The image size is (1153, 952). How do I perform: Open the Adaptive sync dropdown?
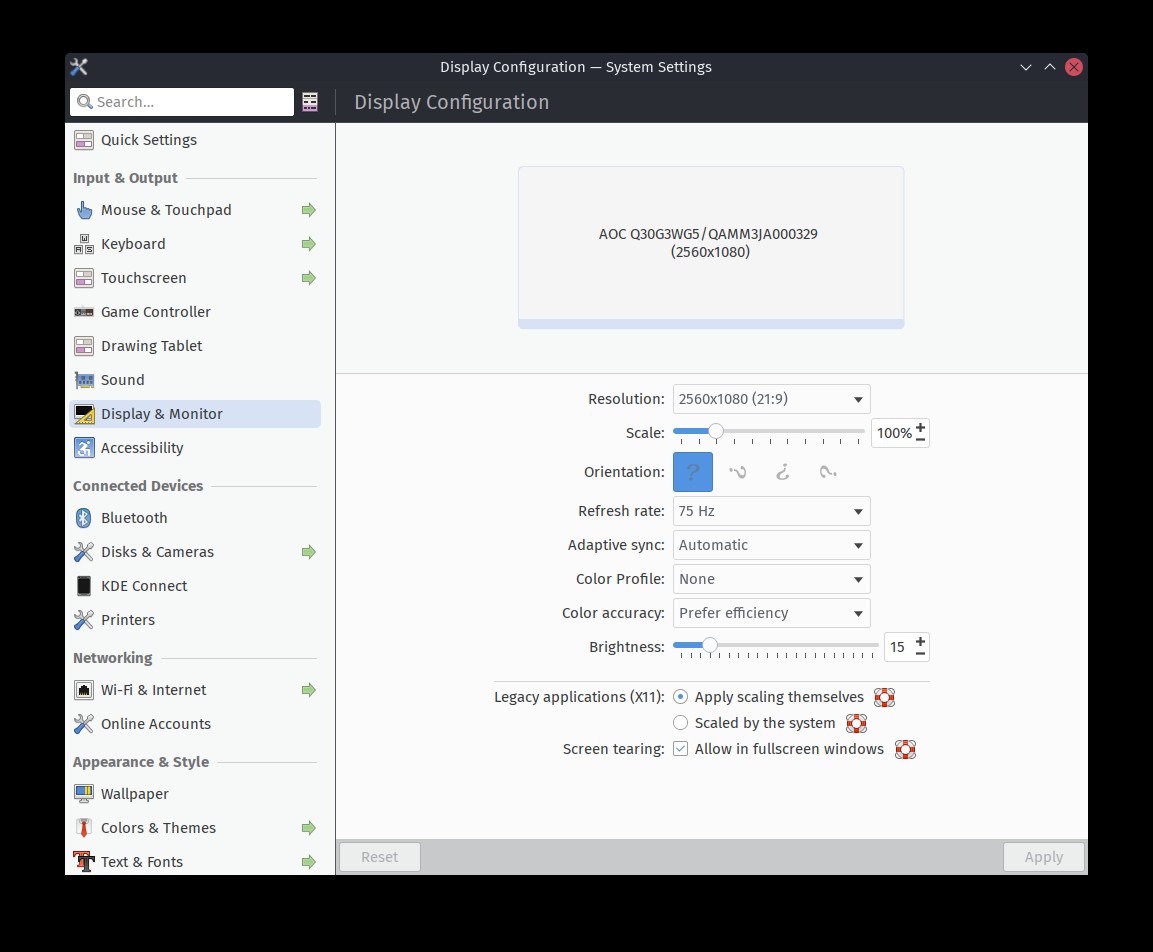(x=771, y=545)
